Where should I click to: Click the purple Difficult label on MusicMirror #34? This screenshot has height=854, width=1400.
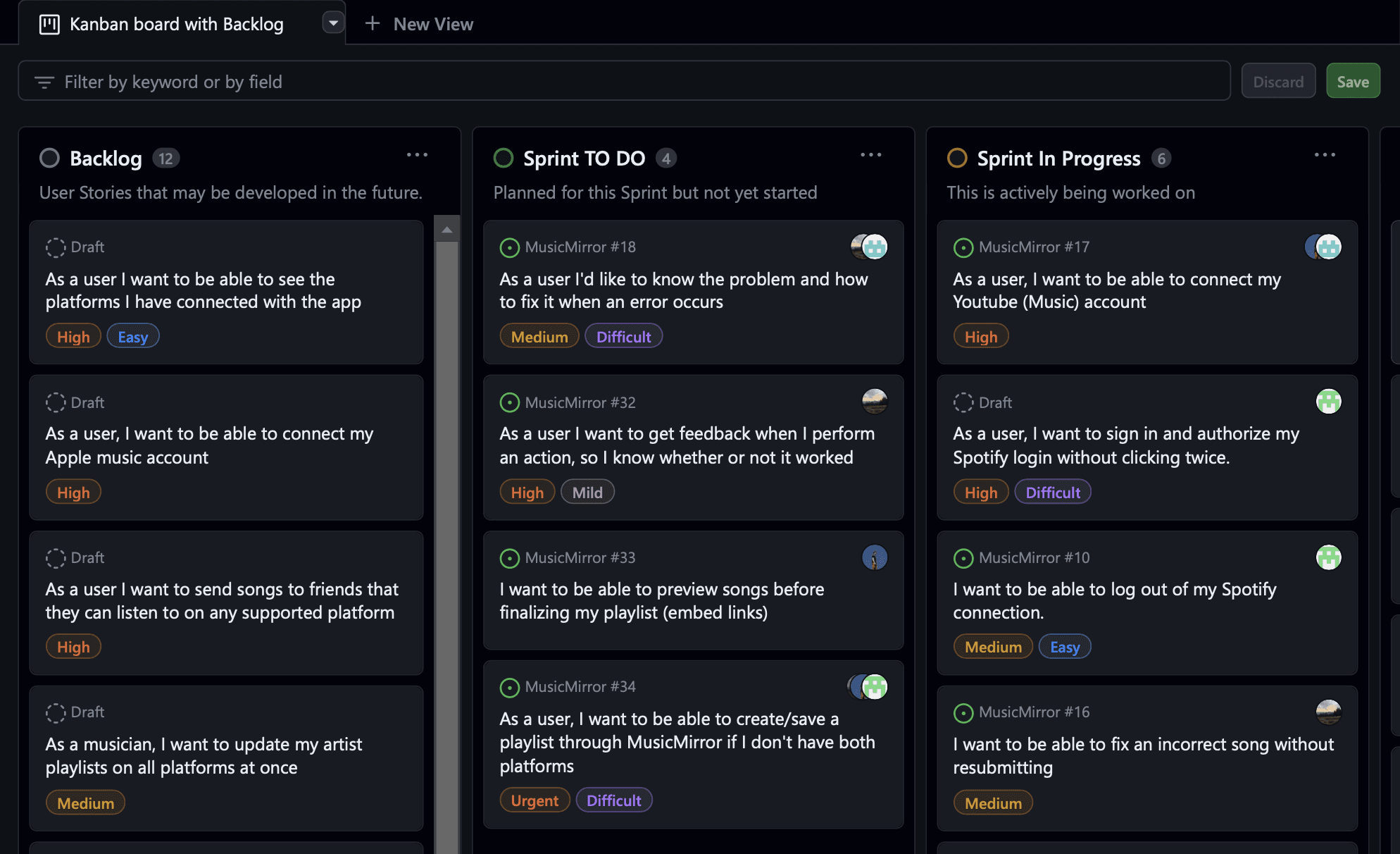[x=613, y=800]
